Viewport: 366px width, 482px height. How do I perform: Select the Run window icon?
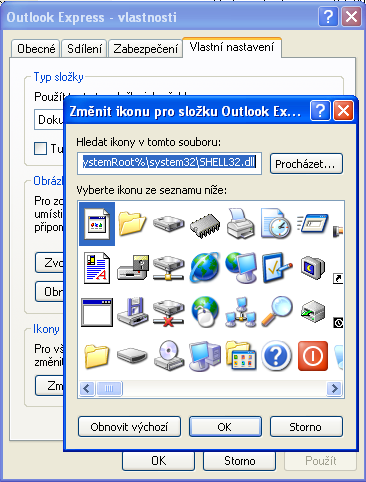[312, 223]
